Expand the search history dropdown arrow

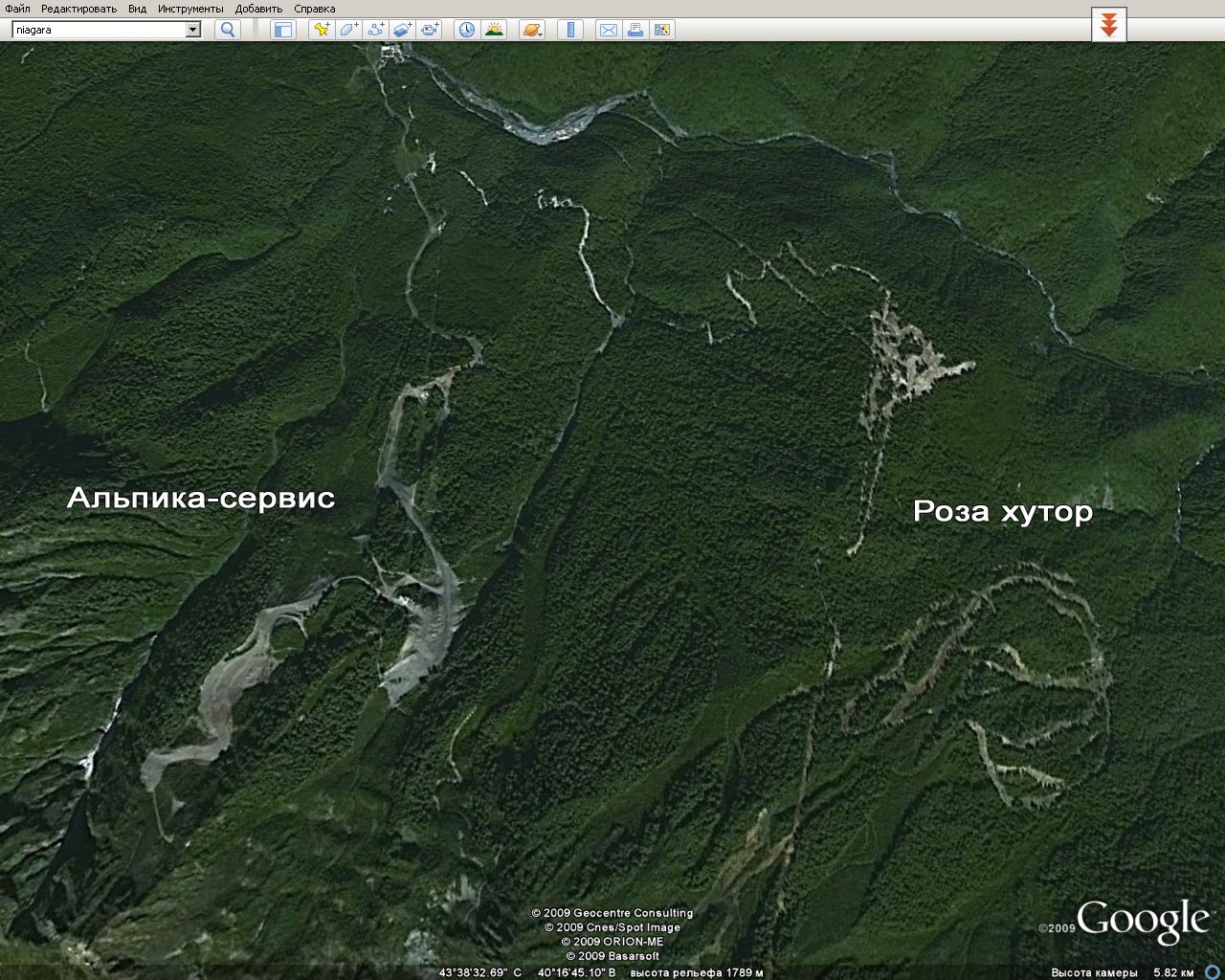tap(193, 30)
